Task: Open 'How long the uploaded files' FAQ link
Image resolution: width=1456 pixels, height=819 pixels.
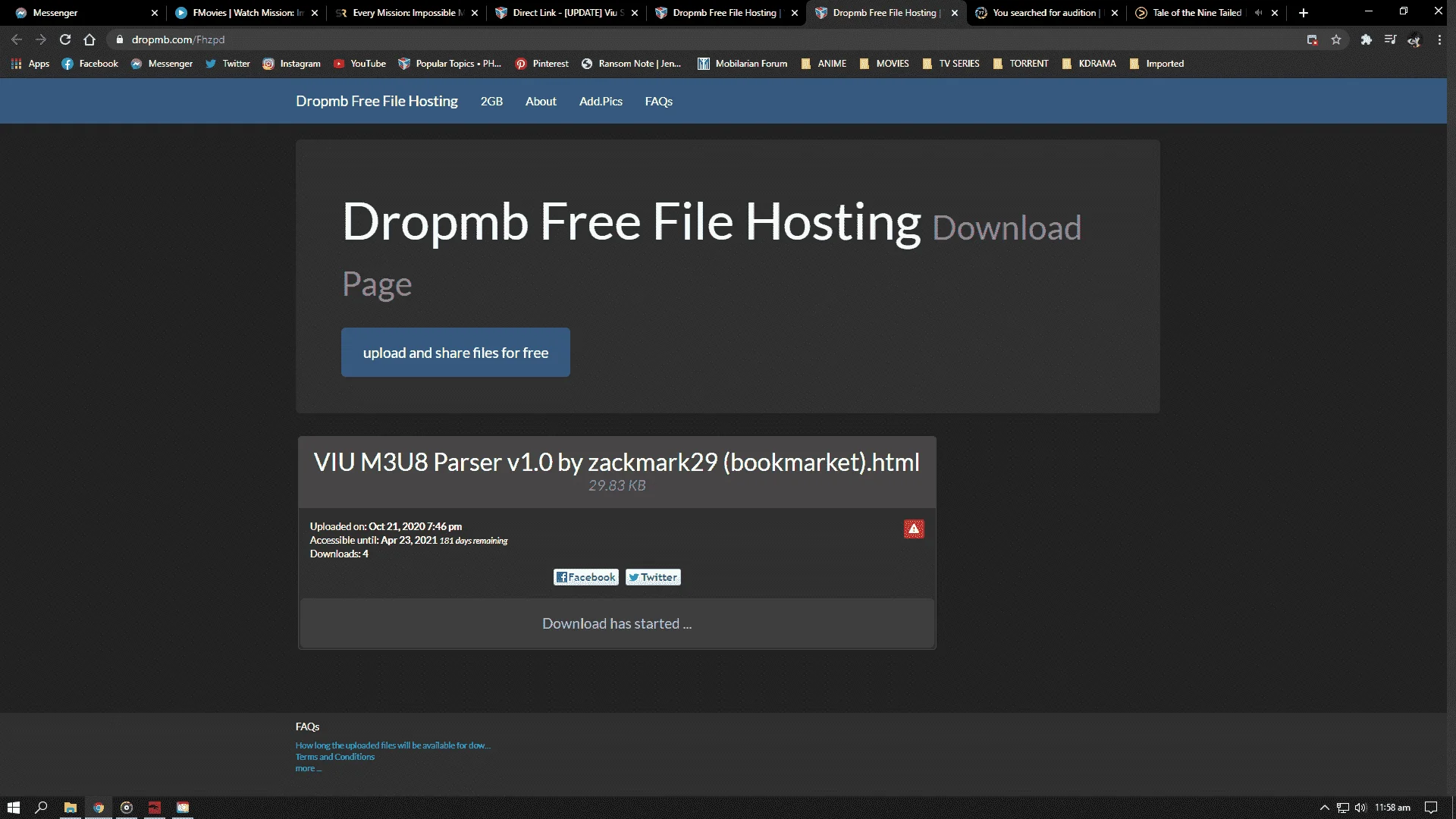Action: (393, 745)
